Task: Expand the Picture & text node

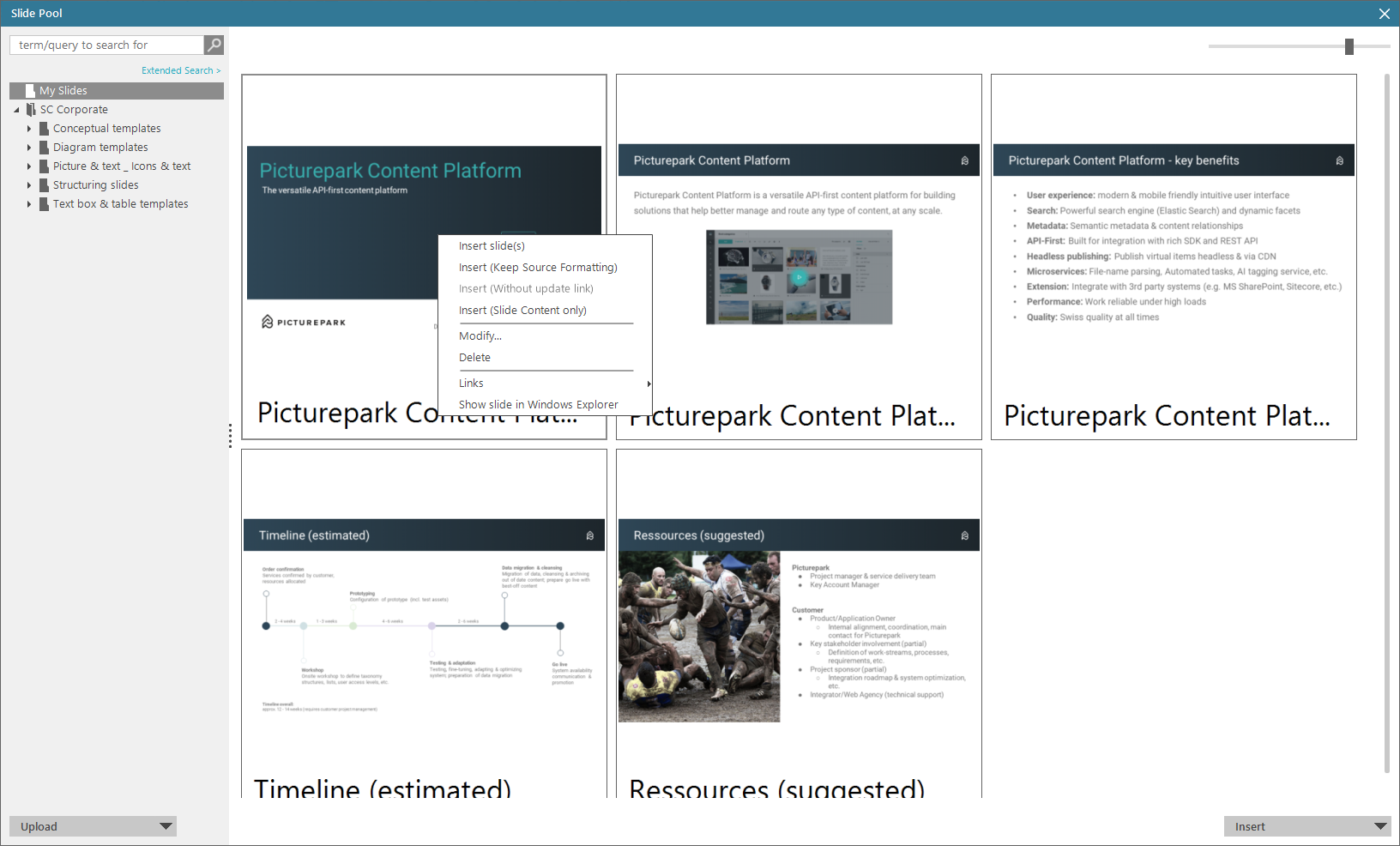Action: [x=29, y=166]
